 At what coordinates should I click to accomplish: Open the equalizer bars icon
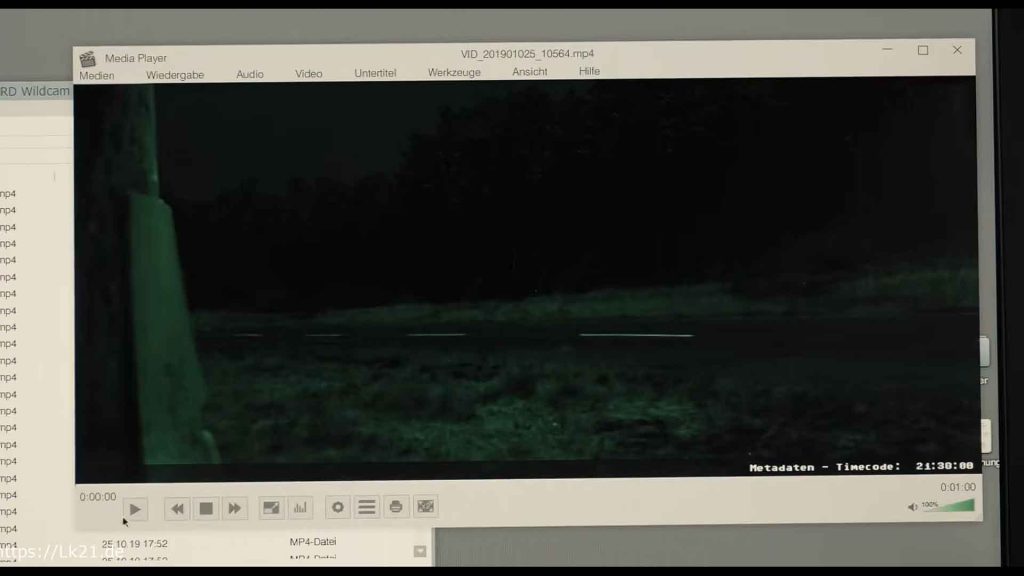[x=300, y=508]
